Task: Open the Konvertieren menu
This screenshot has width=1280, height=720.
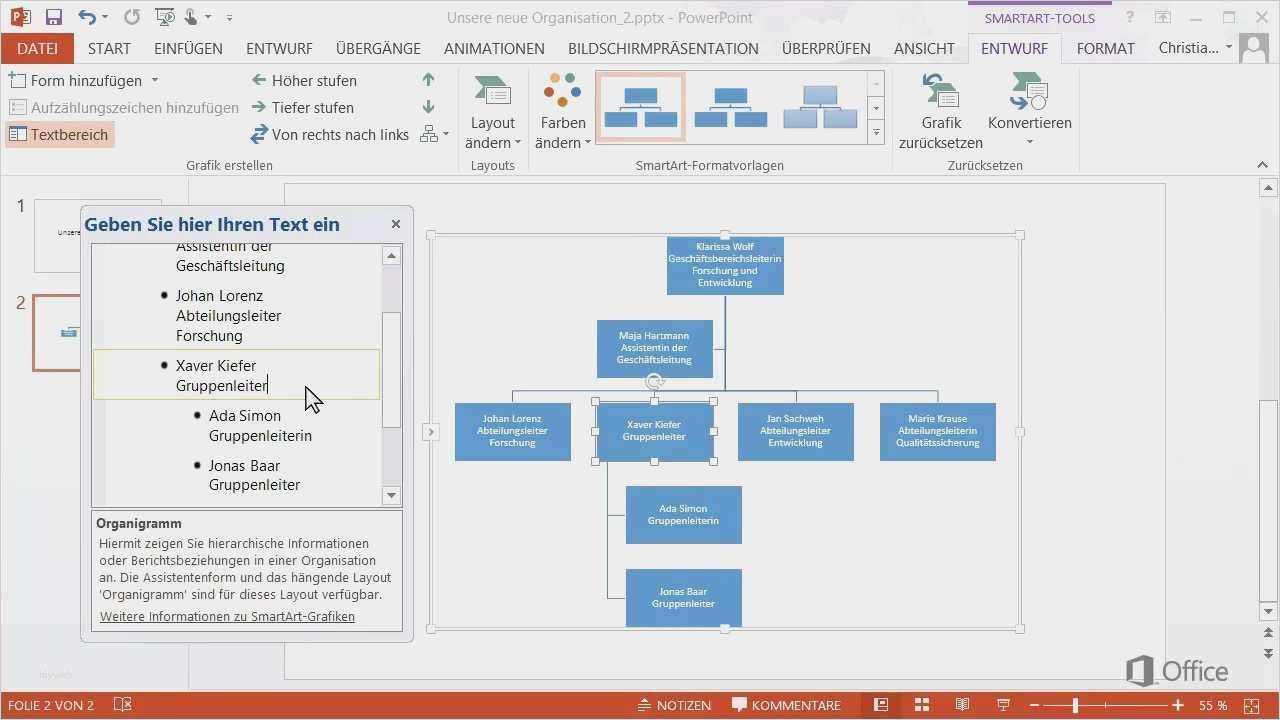Action: (1030, 111)
